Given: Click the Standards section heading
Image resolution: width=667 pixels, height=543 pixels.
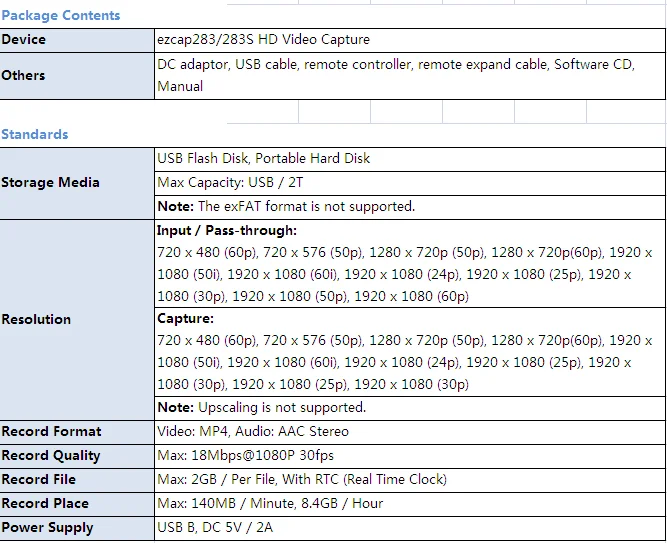Looking at the screenshot, I should click(x=35, y=134).
